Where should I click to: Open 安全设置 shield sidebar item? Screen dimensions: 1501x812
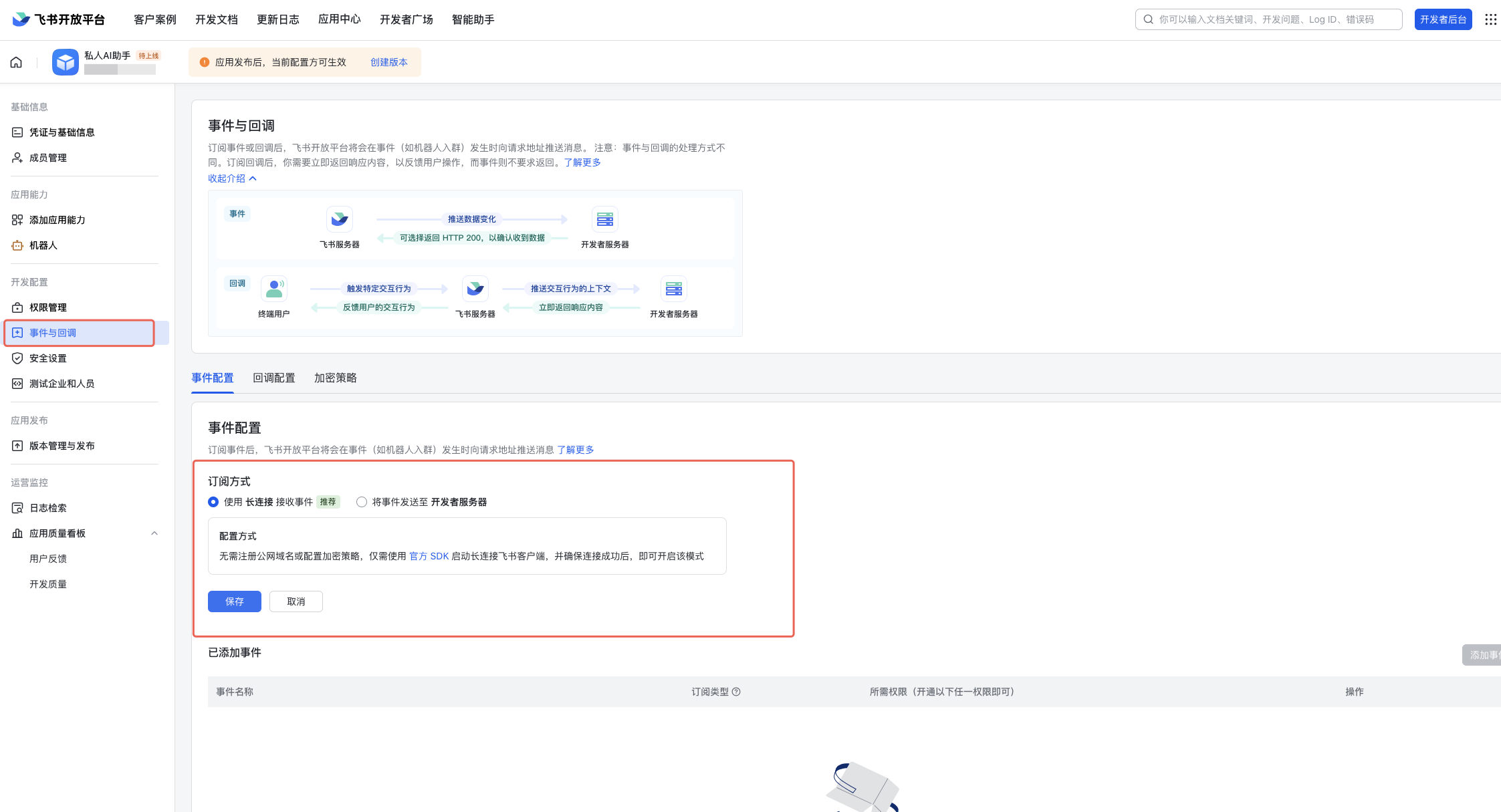coord(47,358)
